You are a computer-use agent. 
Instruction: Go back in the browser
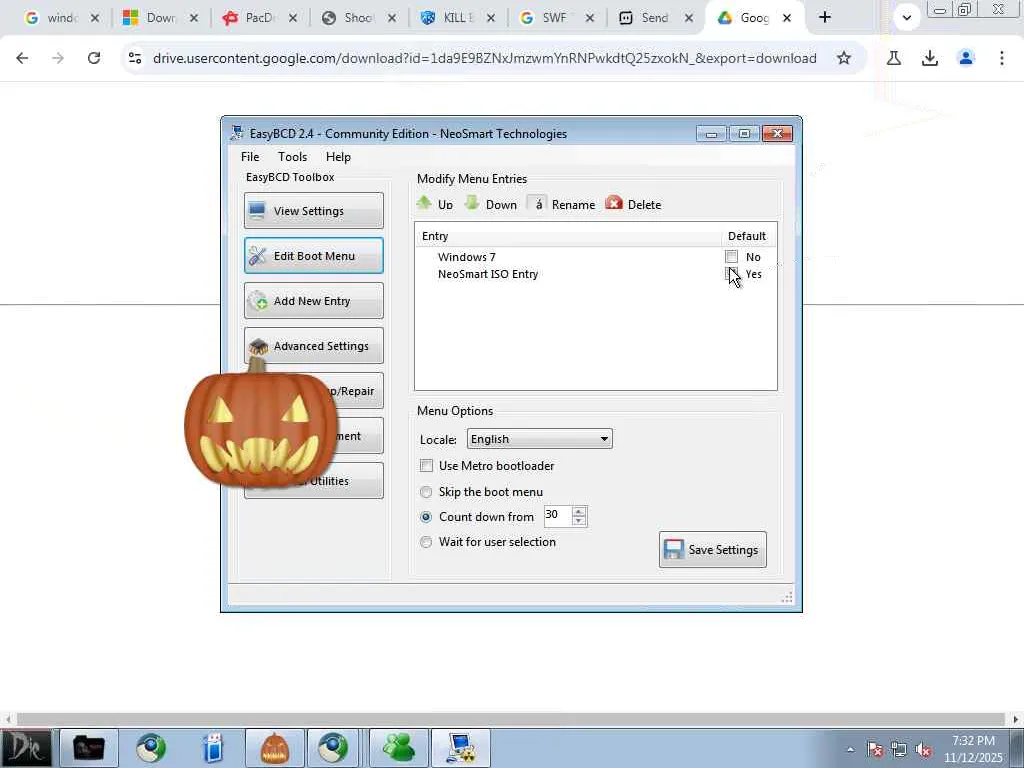coord(22,58)
